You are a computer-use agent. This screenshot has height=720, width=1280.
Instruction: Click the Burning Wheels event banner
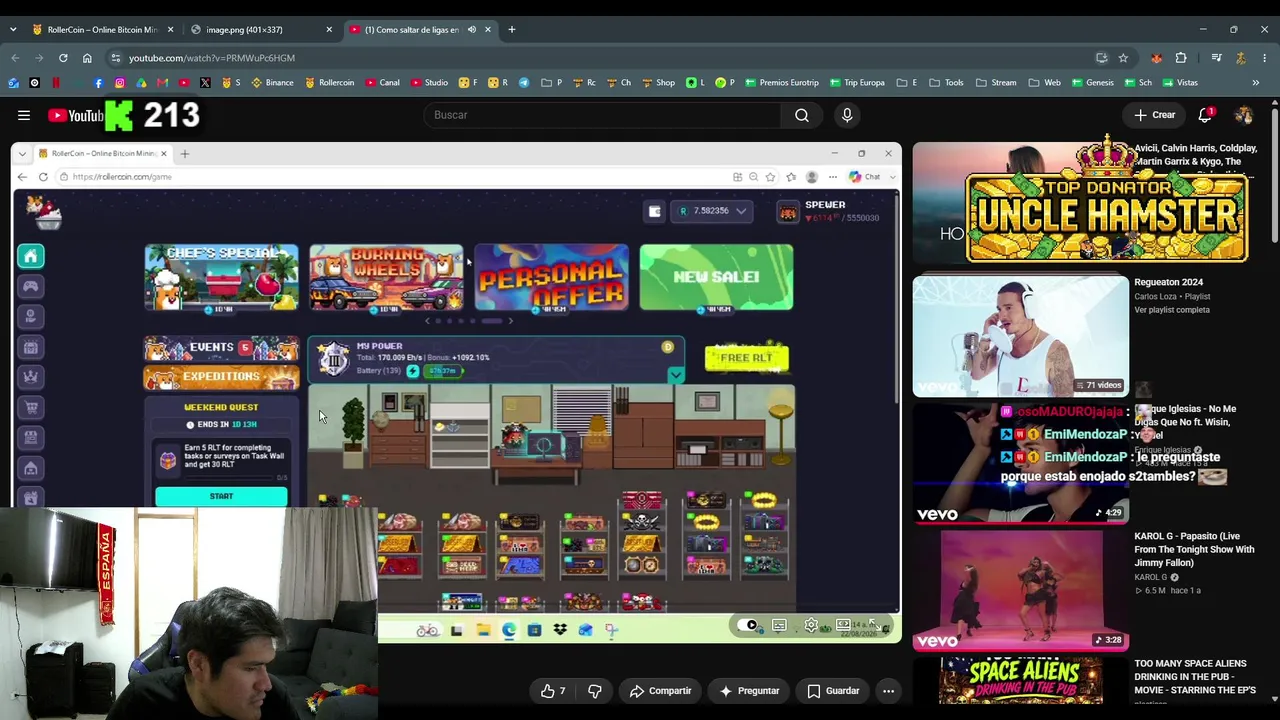click(x=386, y=277)
